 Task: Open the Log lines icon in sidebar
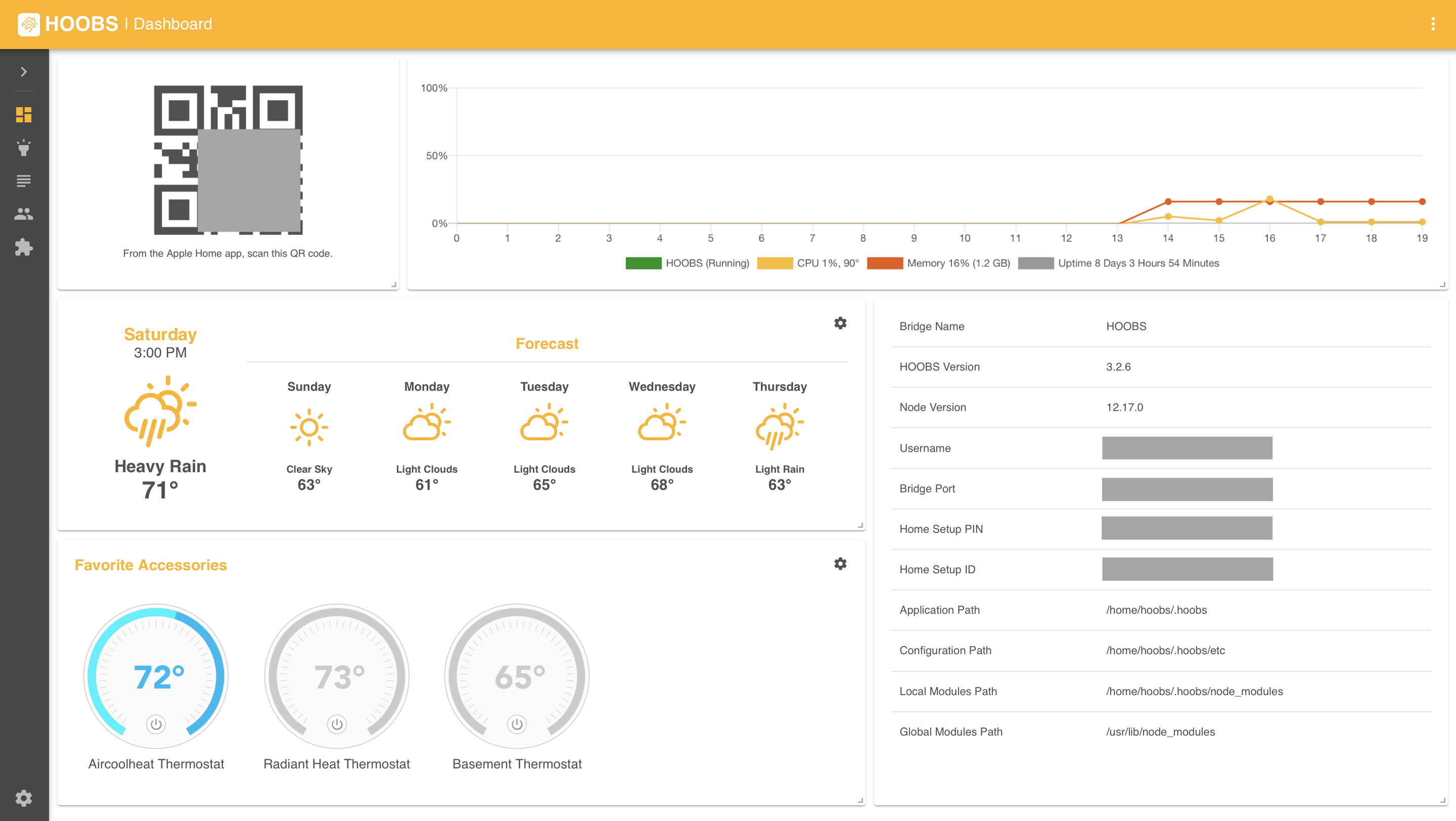[x=24, y=181]
